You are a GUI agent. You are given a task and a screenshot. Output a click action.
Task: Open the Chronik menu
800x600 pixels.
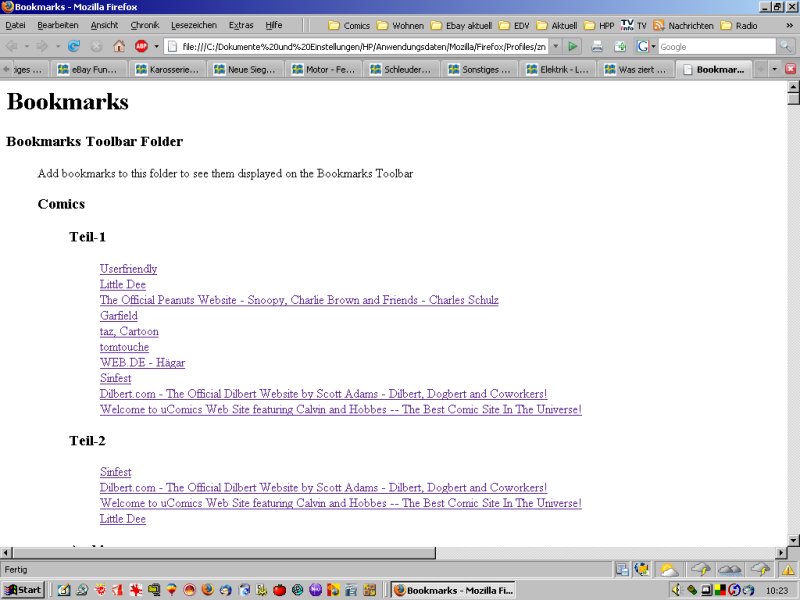tap(144, 25)
